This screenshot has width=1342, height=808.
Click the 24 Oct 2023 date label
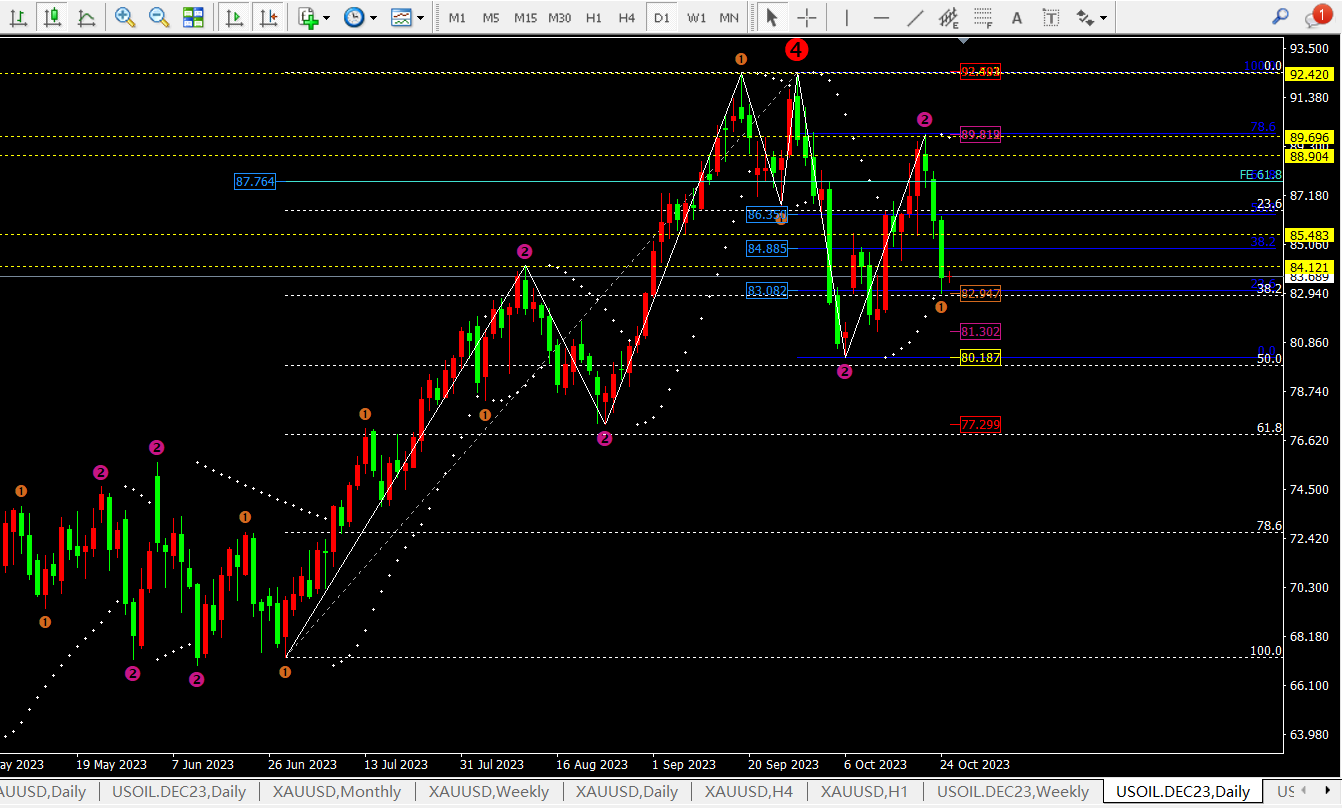point(975,765)
